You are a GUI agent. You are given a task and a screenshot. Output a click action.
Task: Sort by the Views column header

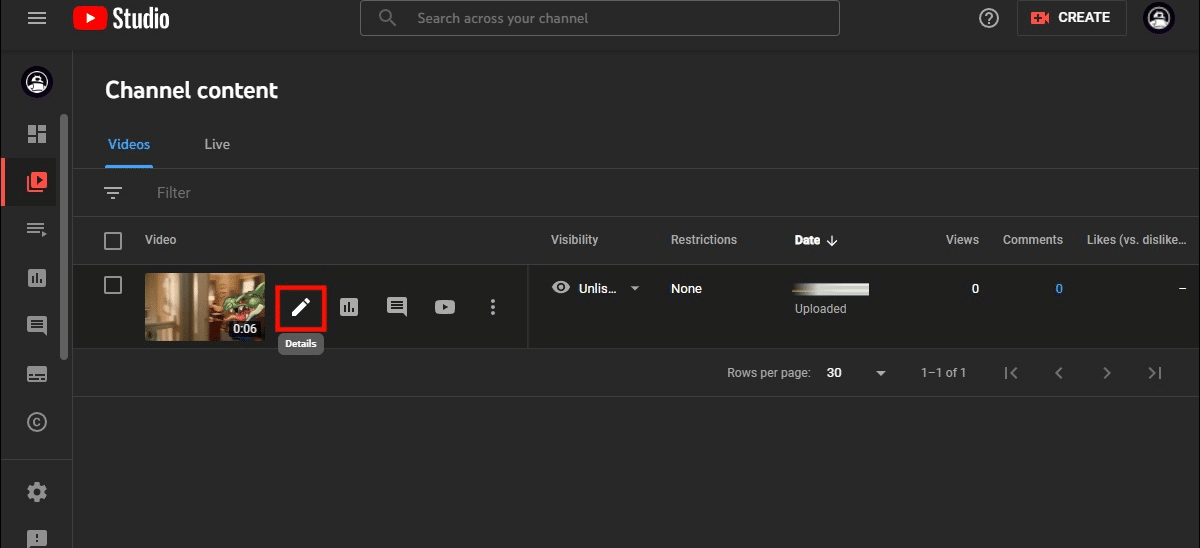pos(962,240)
